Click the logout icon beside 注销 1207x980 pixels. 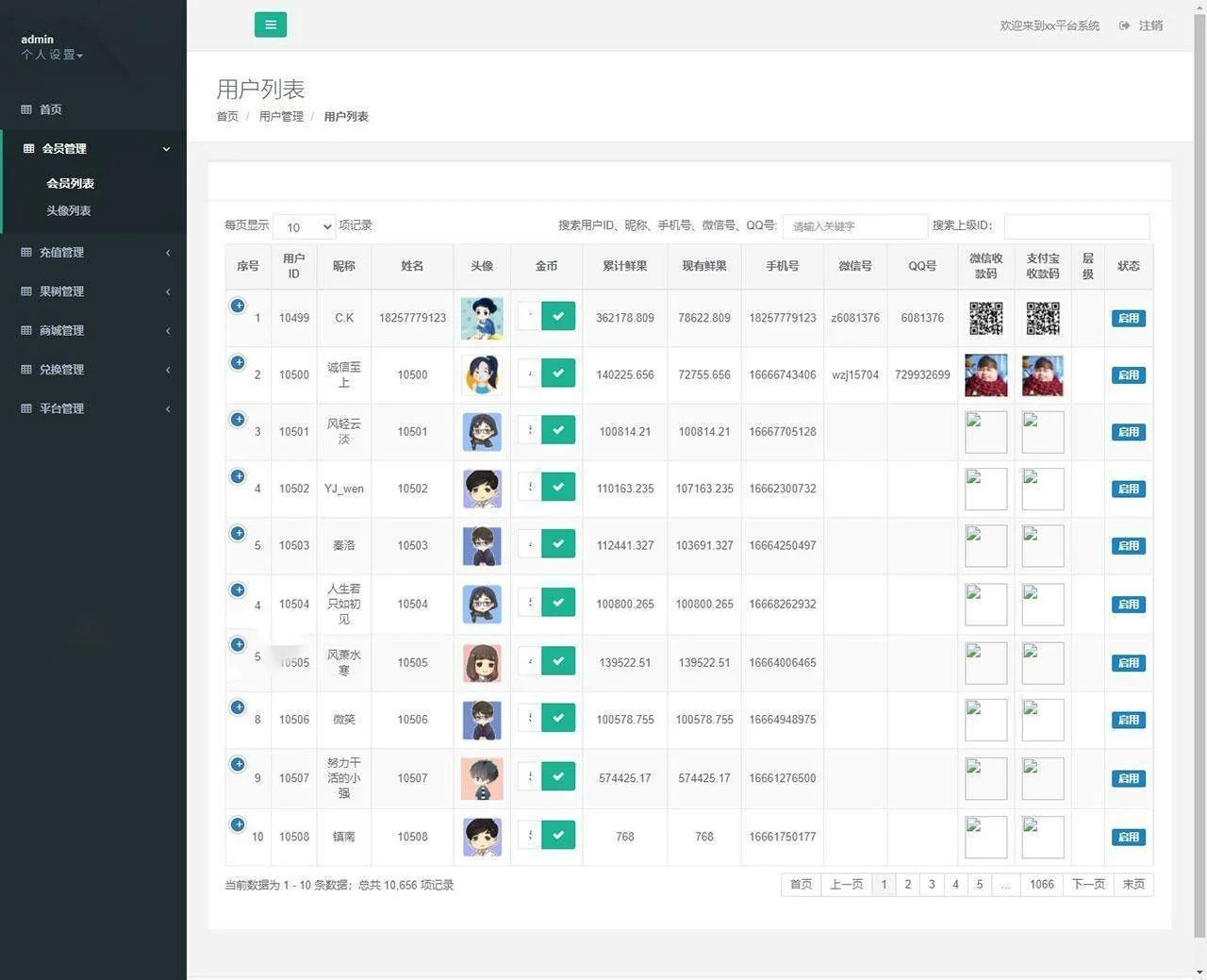click(1124, 25)
